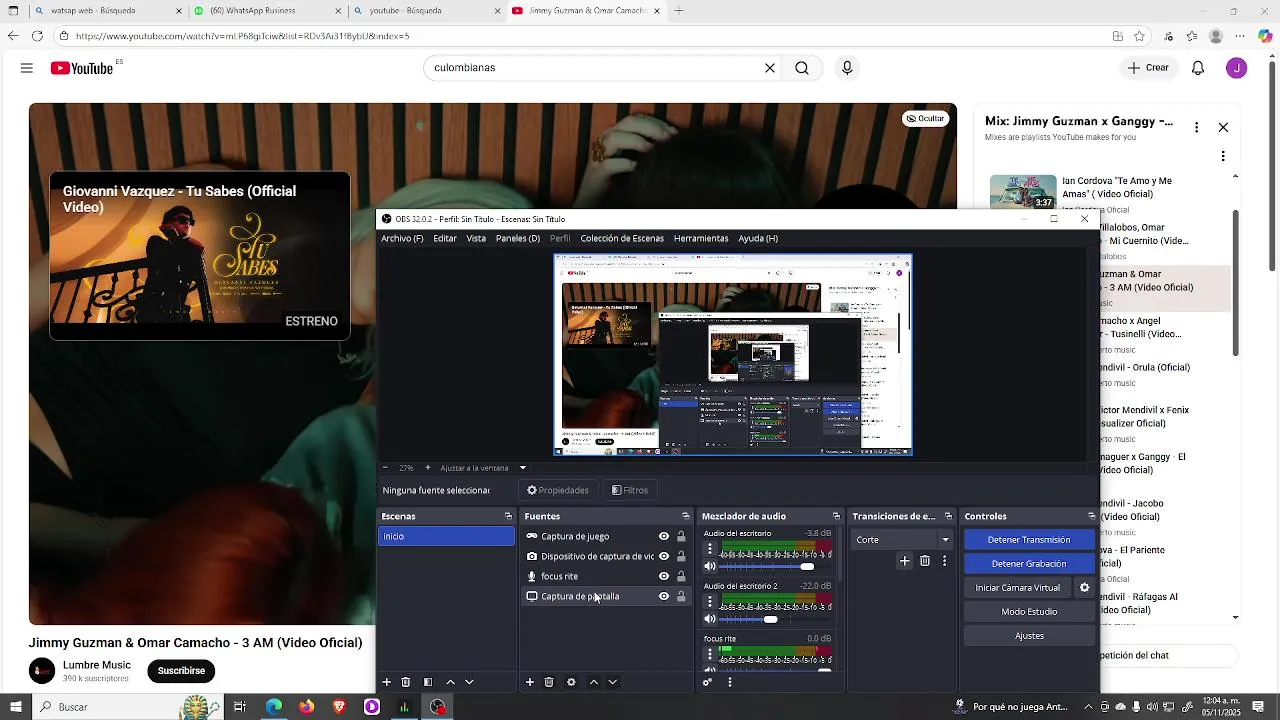This screenshot has height=720, width=1280.
Task: Open scene filters icon in Escenas toolbar
Action: pyautogui.click(x=428, y=682)
